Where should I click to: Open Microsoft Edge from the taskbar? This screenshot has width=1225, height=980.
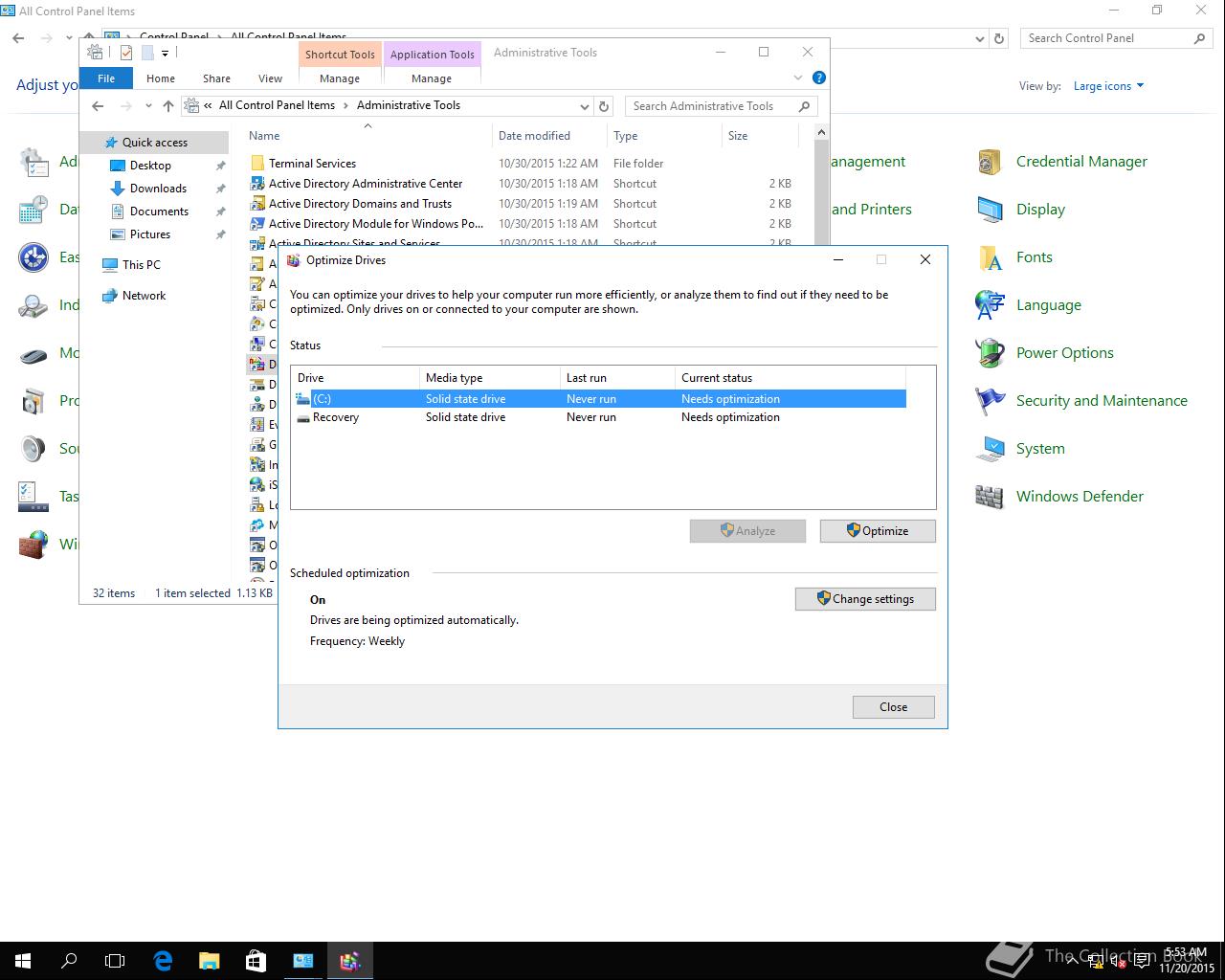coord(163,960)
